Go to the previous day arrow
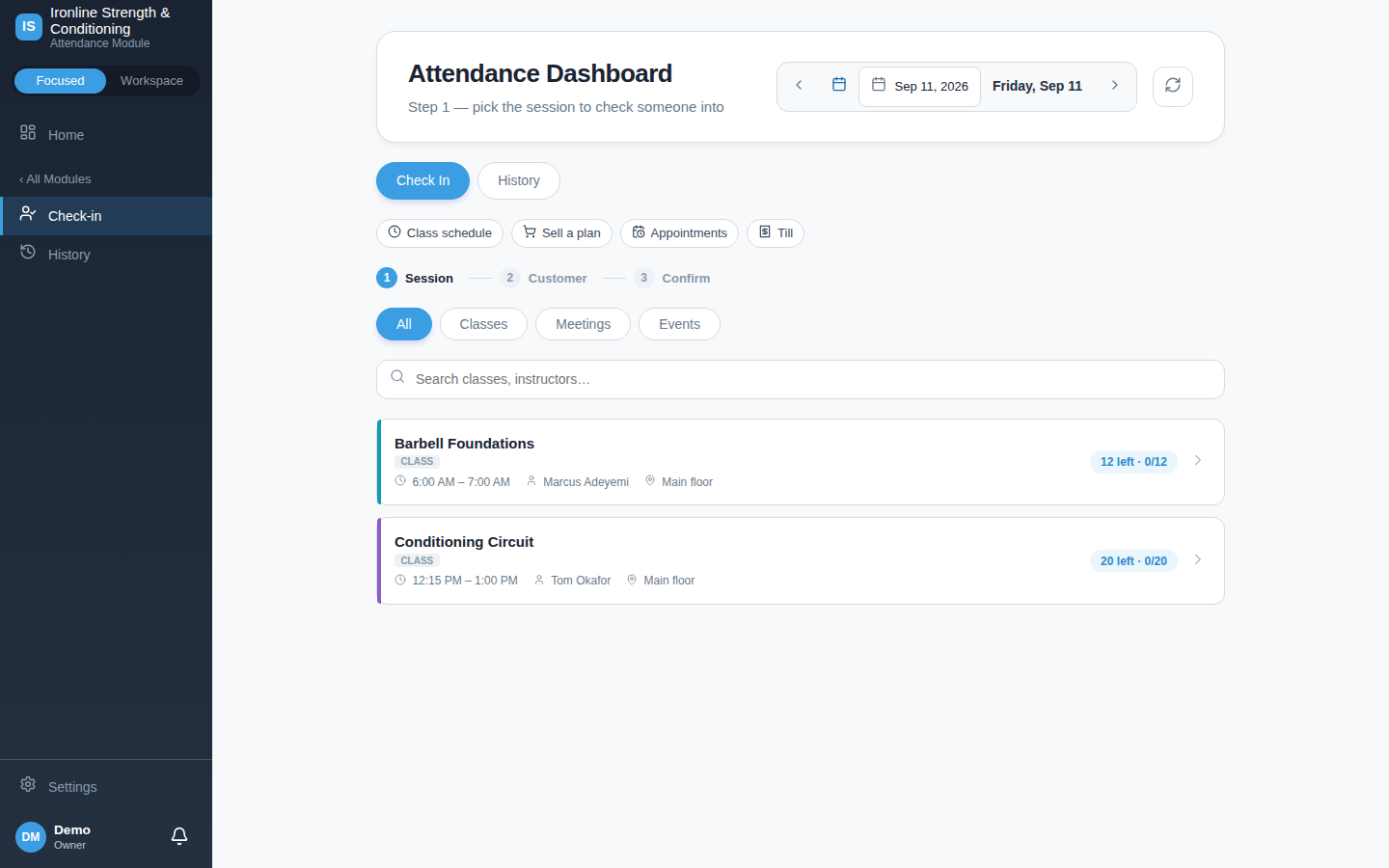This screenshot has height=868, width=1389. tap(799, 86)
